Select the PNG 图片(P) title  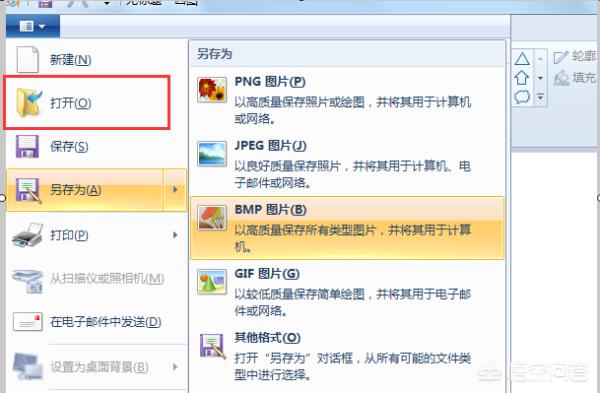click(270, 82)
